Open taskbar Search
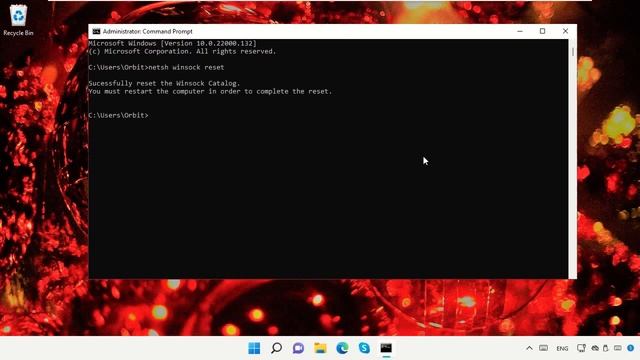This screenshot has height=360, width=640. click(276, 348)
